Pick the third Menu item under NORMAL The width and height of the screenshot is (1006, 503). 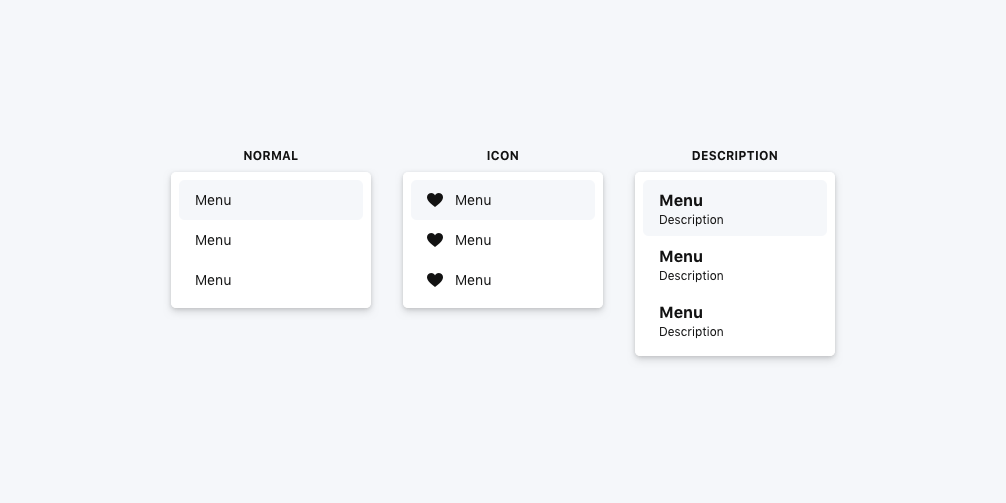pos(213,280)
